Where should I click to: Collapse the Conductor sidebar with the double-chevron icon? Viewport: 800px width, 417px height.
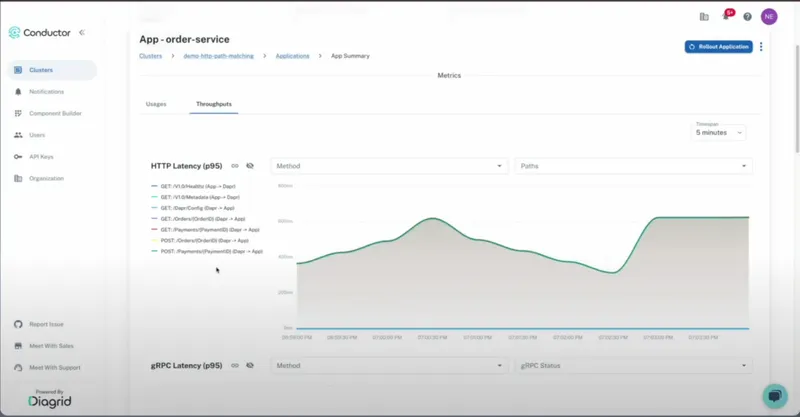point(82,32)
